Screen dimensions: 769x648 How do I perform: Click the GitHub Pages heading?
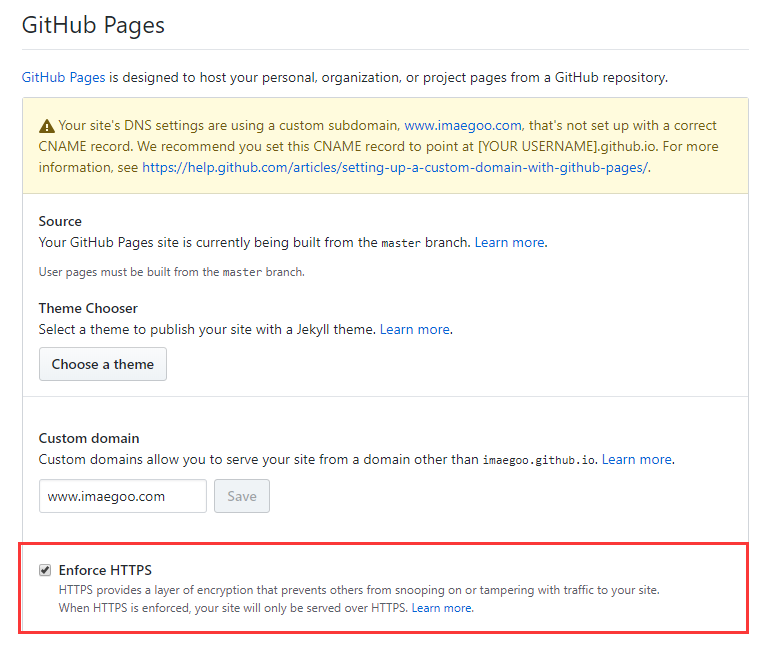[x=93, y=25]
